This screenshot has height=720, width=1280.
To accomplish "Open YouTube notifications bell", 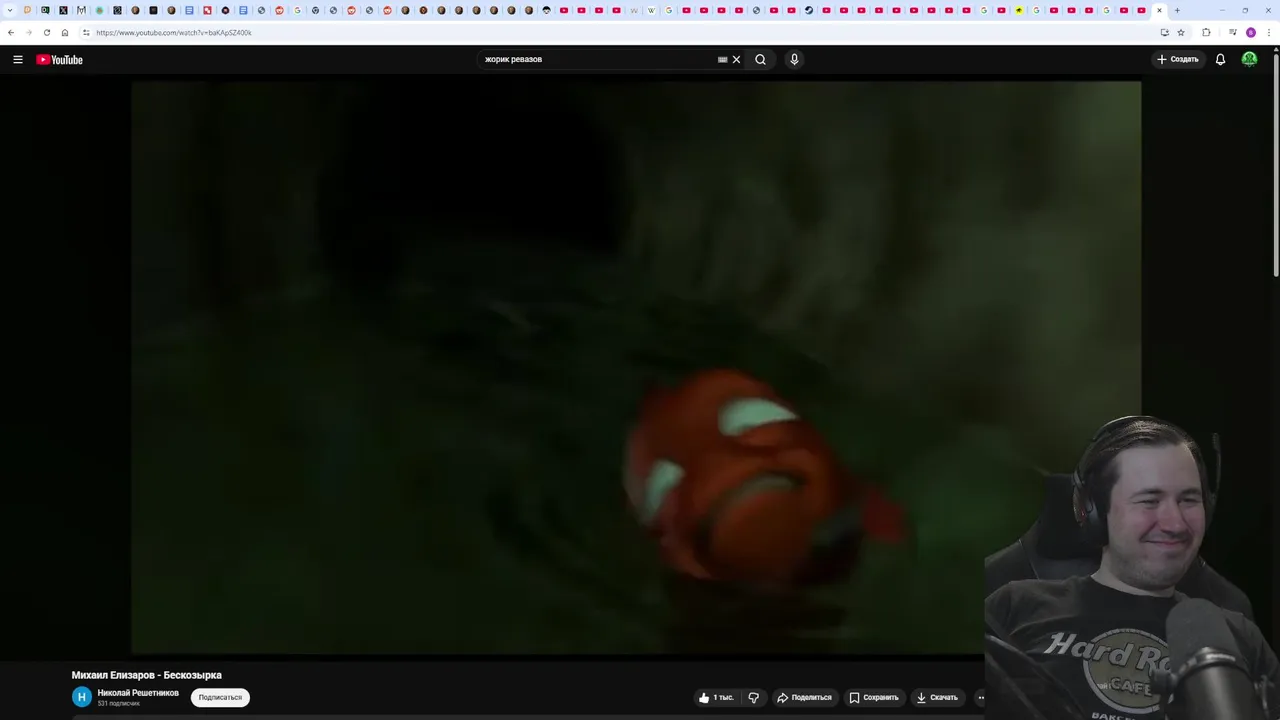I will pos(1220,60).
